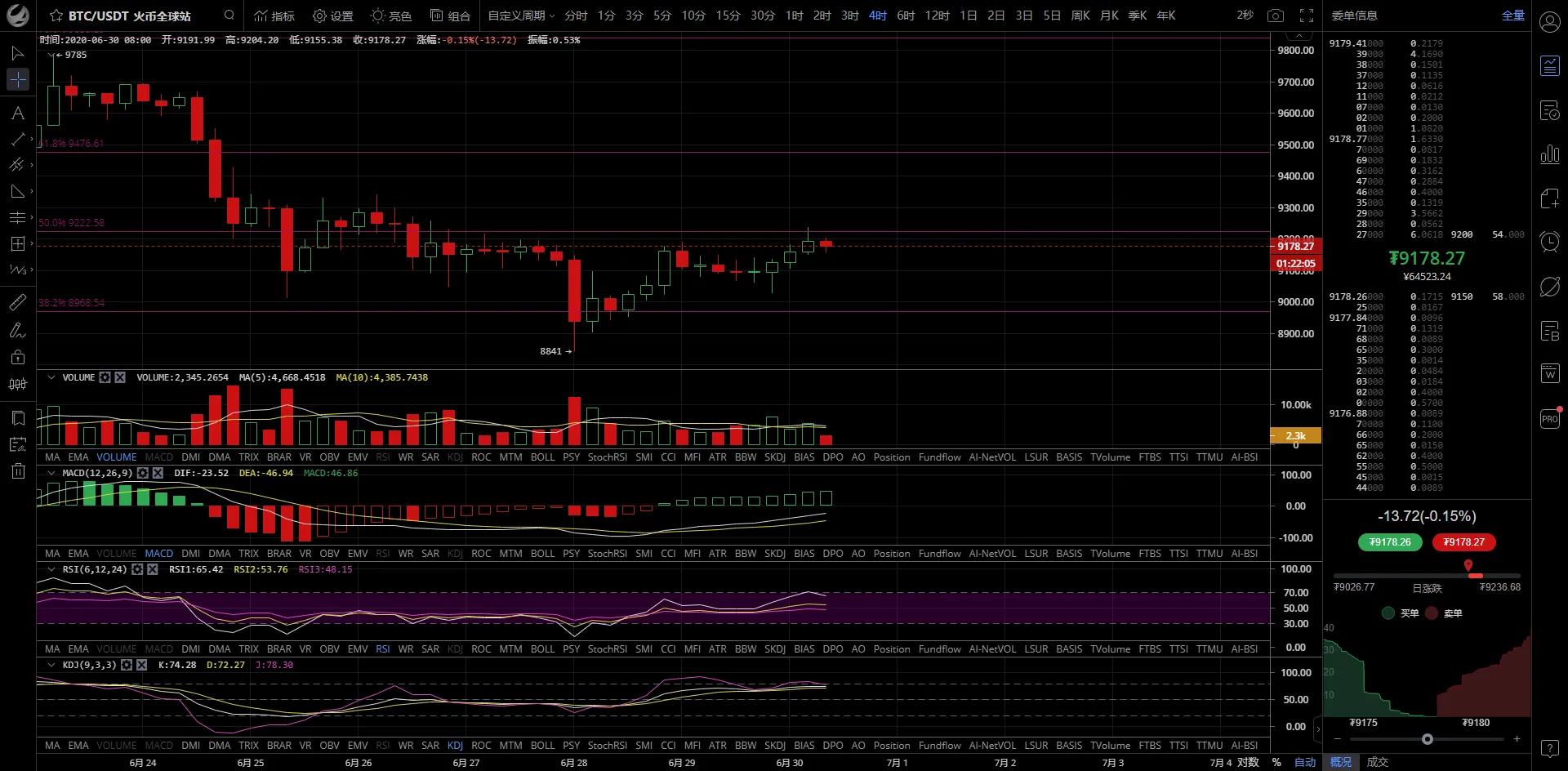1568x771 pixels.
Task: Select the text annotation tool
Action: 17,113
